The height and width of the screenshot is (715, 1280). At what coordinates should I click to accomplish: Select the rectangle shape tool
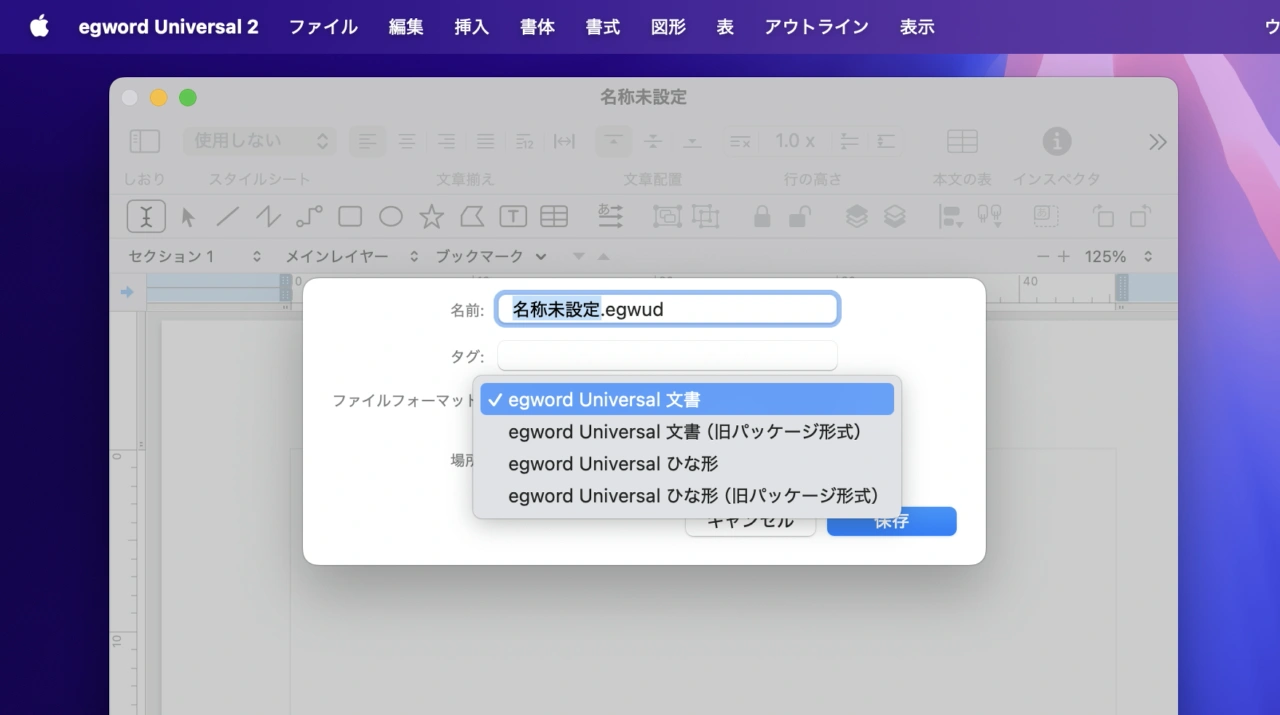point(350,216)
